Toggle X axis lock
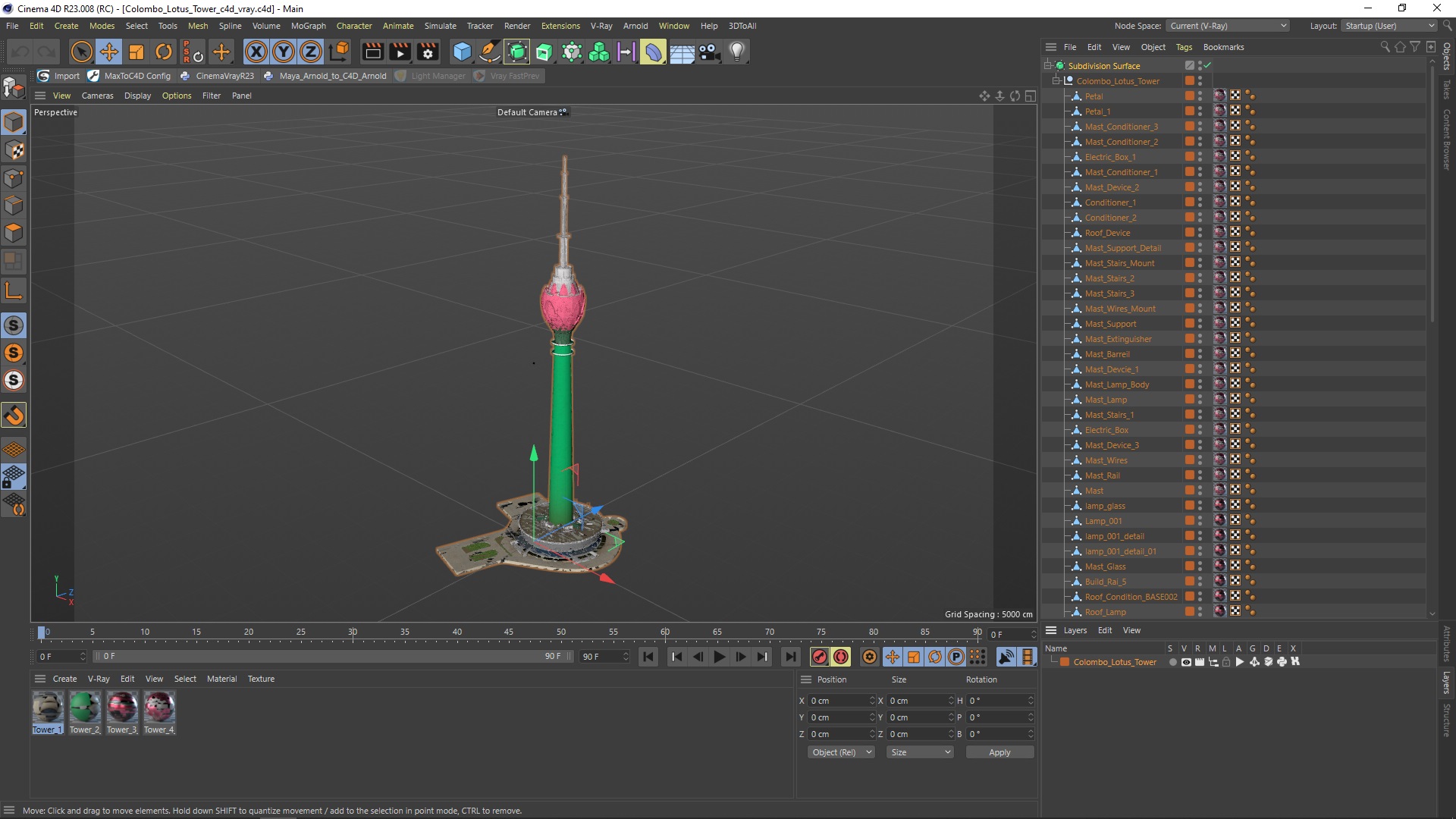Screen dimensions: 1456x819 coord(256,52)
